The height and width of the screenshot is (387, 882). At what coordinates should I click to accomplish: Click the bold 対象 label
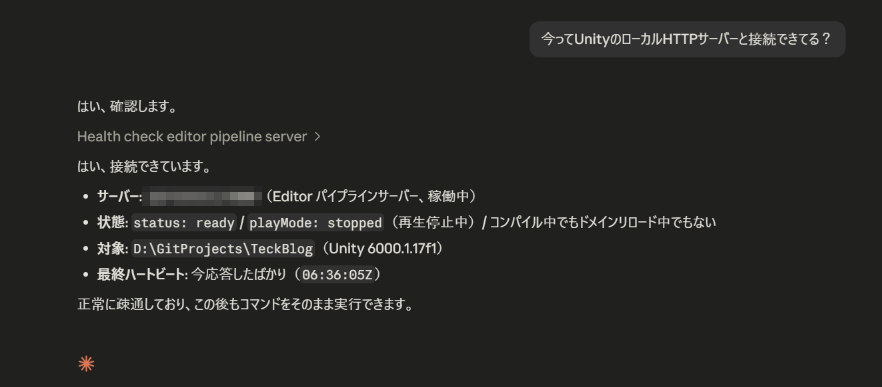[x=112, y=249]
